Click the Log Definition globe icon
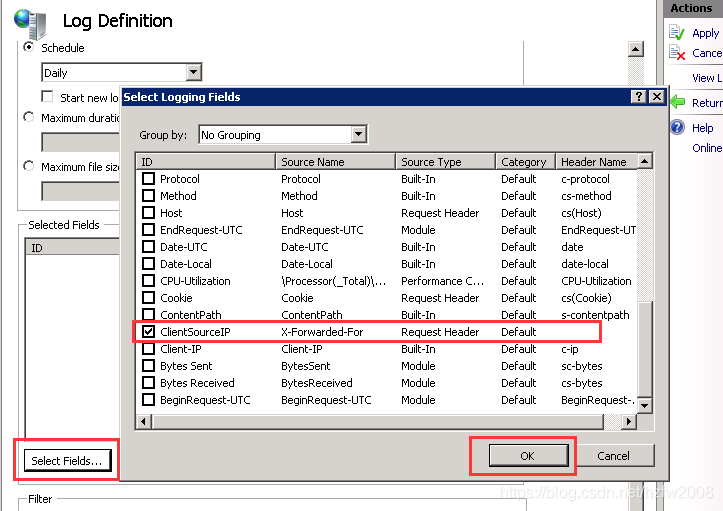 [31, 20]
